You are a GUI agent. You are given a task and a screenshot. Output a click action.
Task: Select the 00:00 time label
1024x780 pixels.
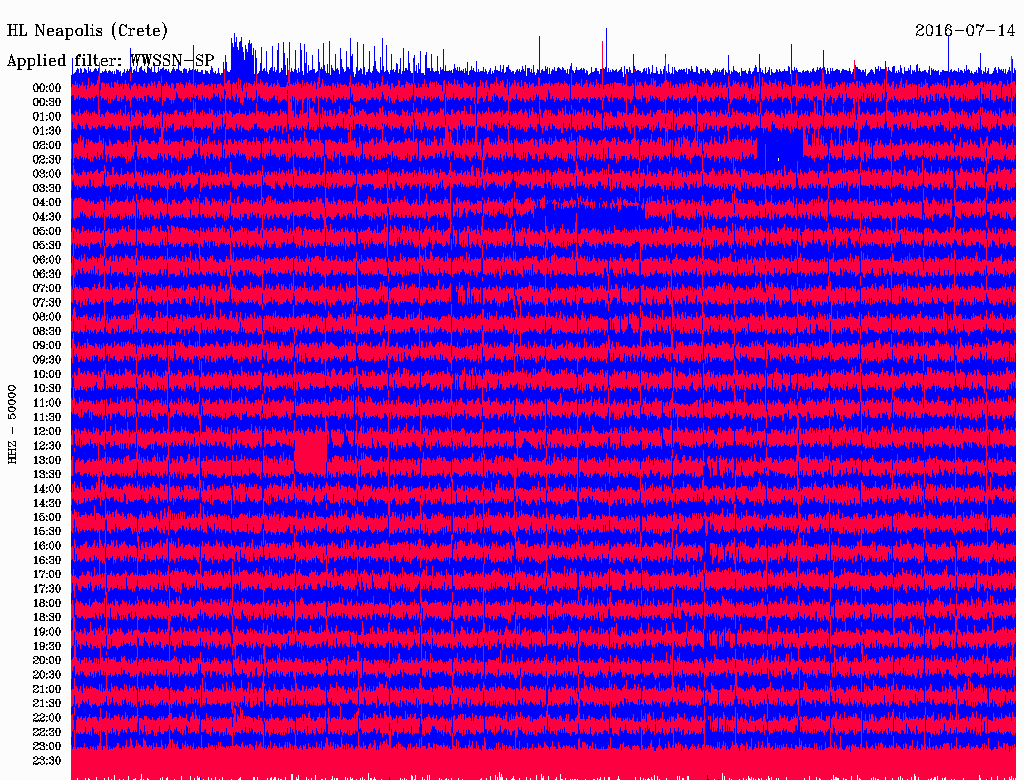pos(47,88)
